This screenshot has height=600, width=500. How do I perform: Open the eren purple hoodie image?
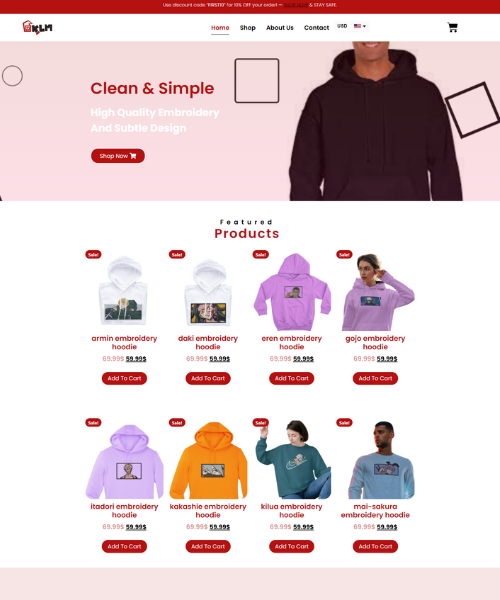click(x=292, y=292)
